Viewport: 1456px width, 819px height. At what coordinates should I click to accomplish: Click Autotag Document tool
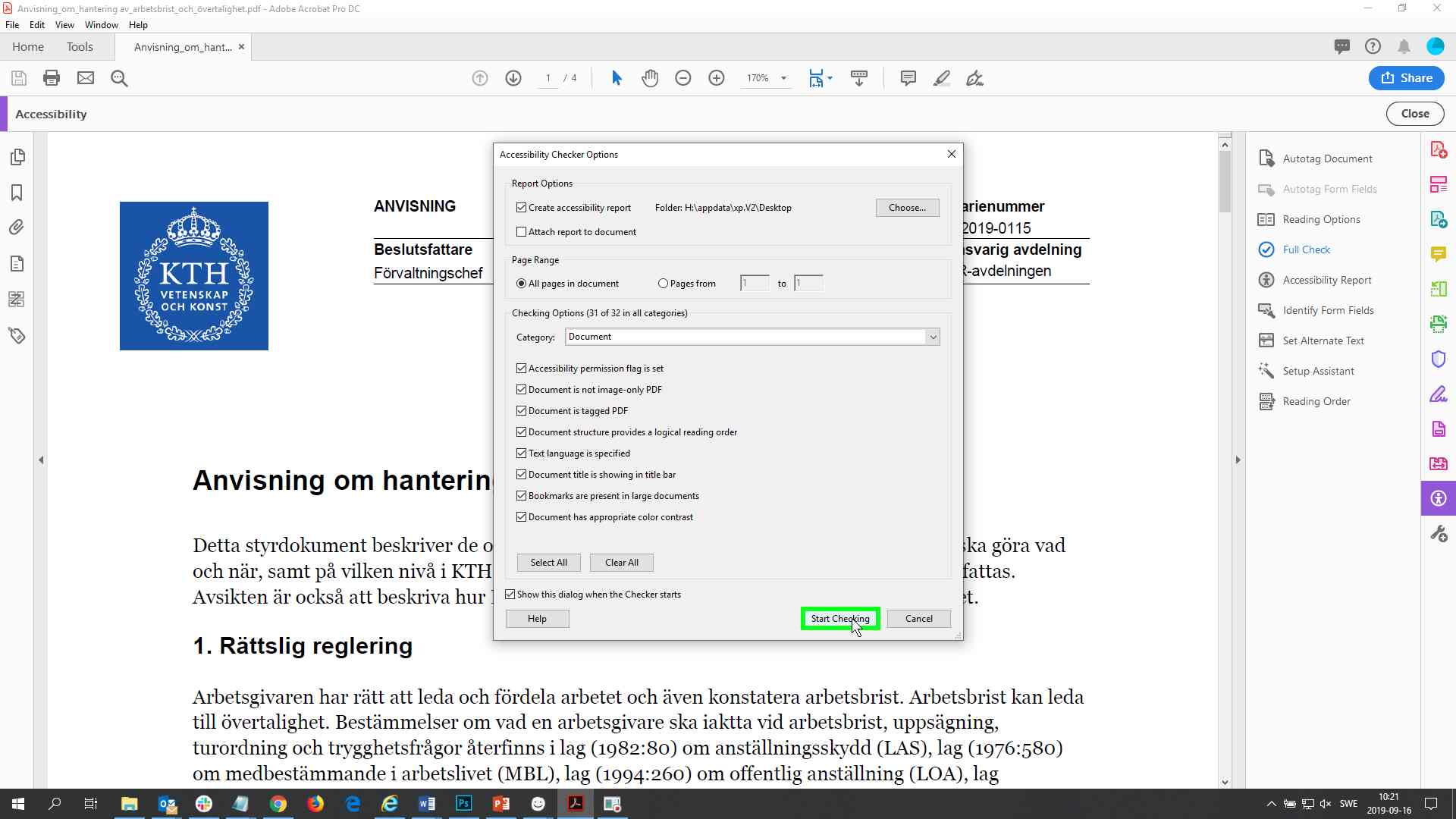pos(1327,158)
